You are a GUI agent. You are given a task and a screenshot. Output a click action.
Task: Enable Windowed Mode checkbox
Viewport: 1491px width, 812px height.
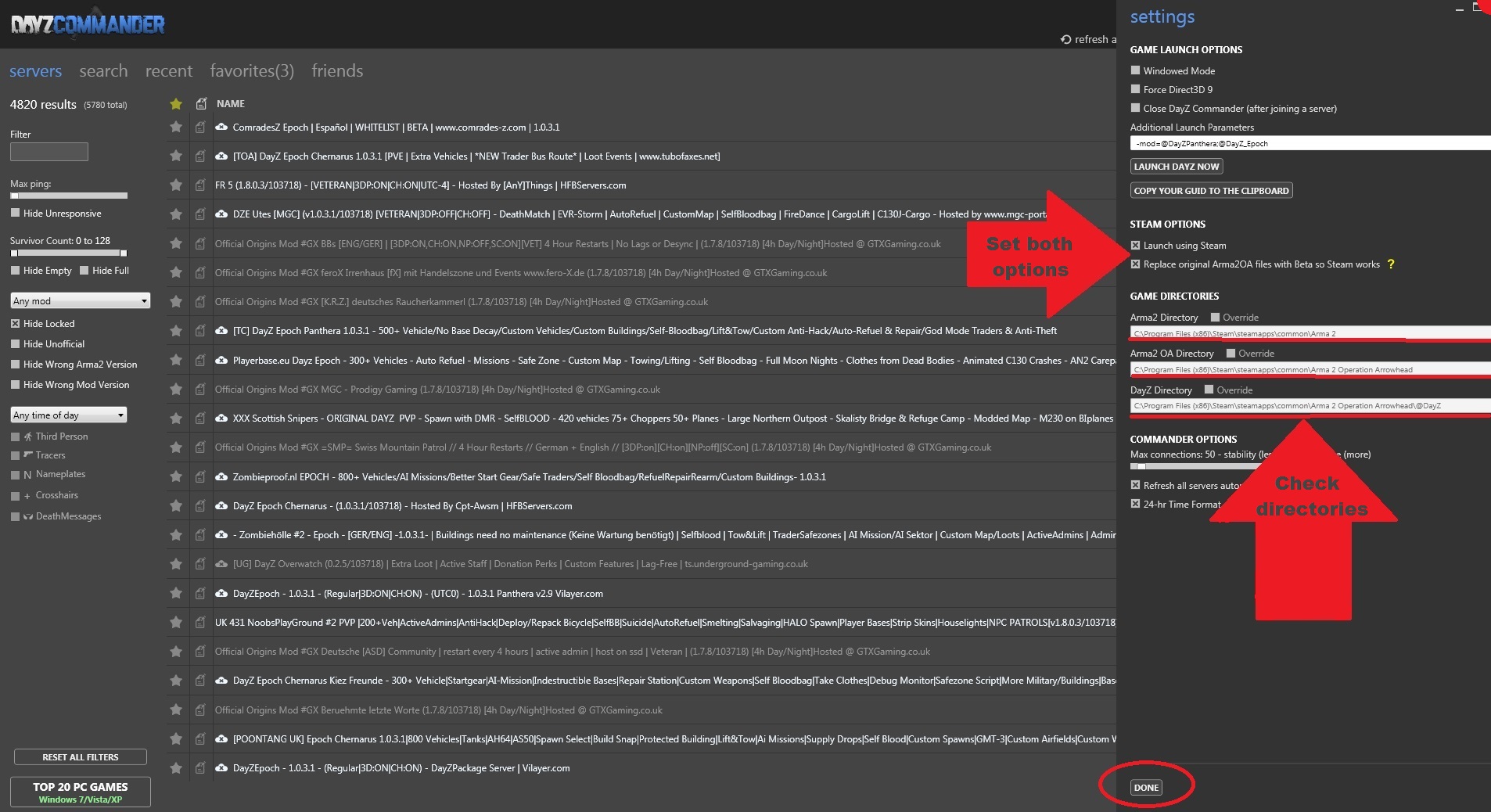click(x=1135, y=70)
